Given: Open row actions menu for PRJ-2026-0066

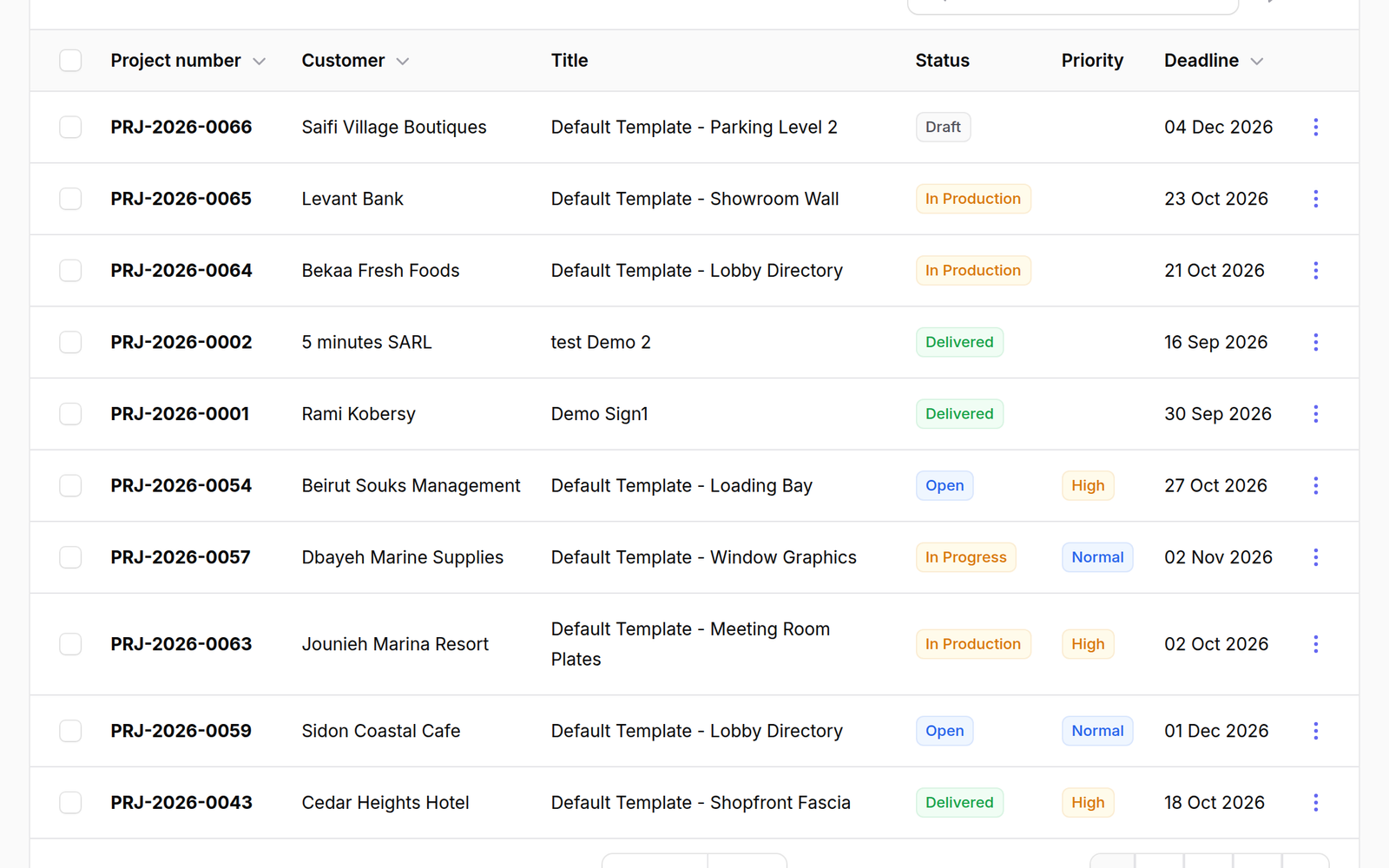Looking at the screenshot, I should (x=1316, y=127).
